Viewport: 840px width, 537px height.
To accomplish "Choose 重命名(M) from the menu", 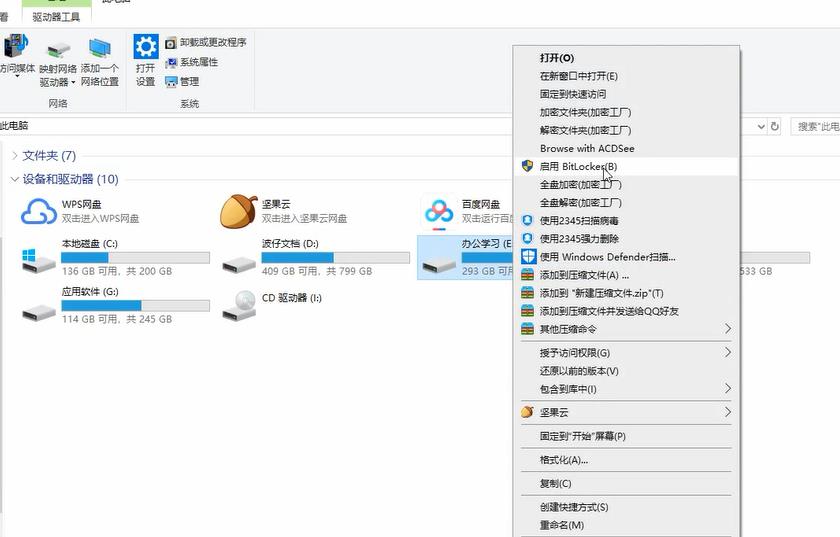I will pyautogui.click(x=627, y=525).
